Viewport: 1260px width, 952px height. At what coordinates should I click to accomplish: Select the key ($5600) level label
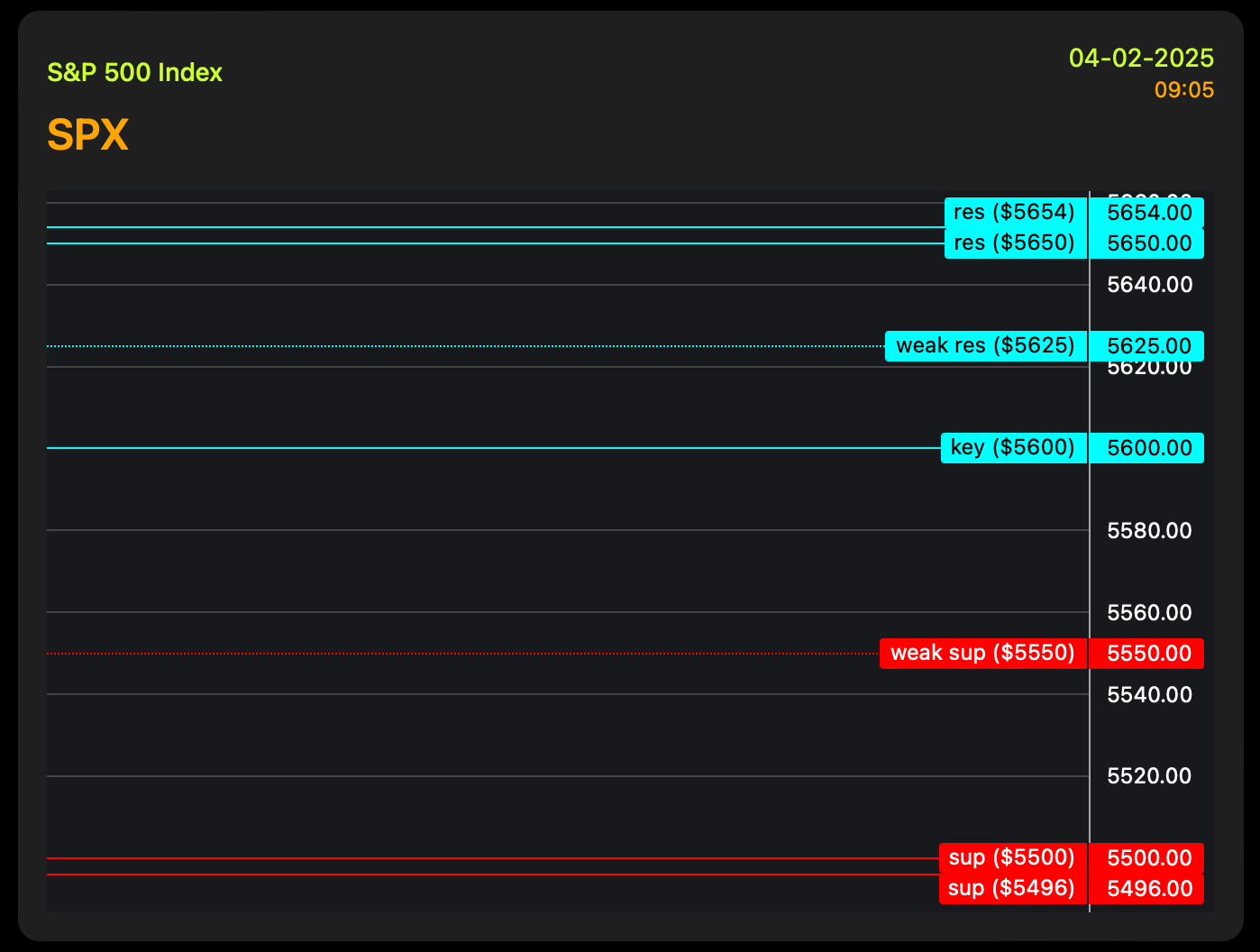(x=1014, y=448)
